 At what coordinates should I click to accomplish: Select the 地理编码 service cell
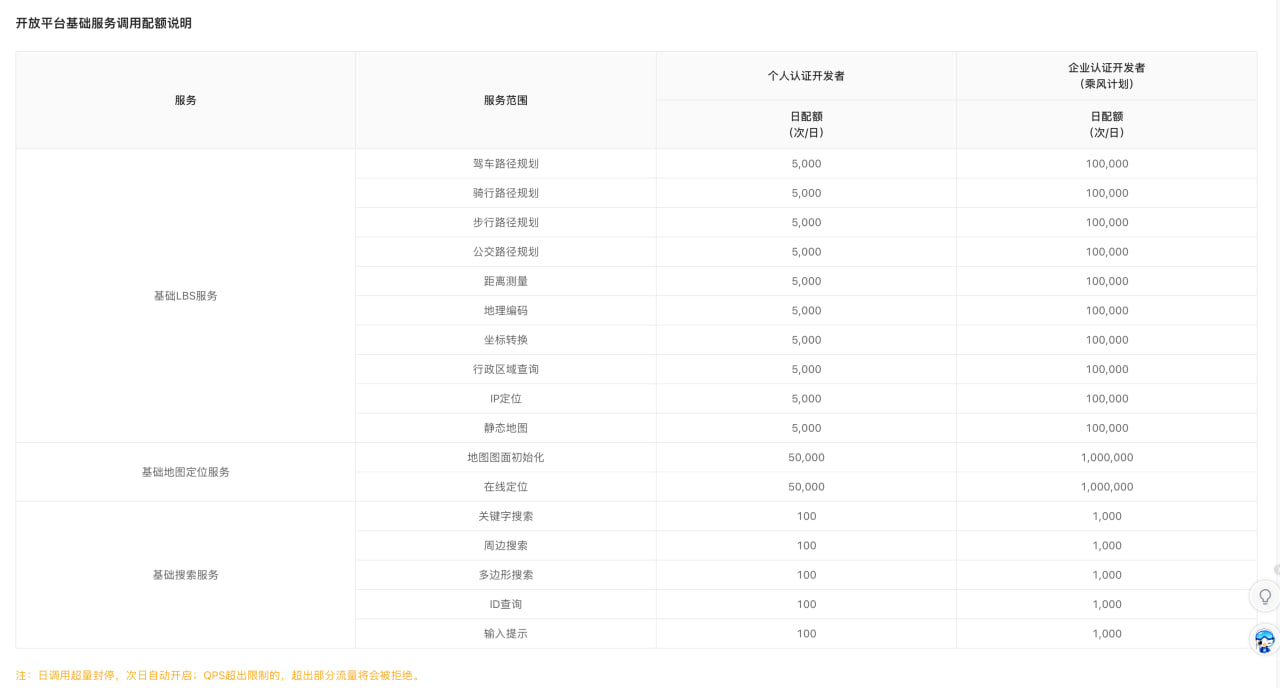click(x=505, y=311)
